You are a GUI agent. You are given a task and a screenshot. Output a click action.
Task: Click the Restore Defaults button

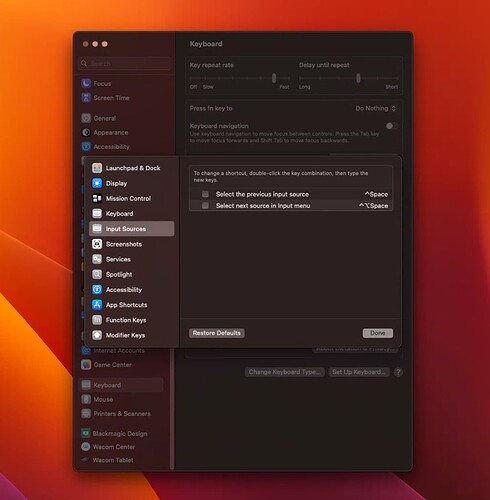click(217, 333)
